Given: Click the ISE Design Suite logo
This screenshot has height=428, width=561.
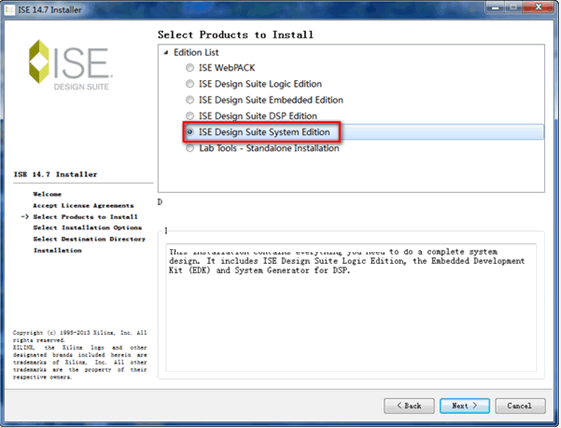Looking at the screenshot, I should click(70, 65).
